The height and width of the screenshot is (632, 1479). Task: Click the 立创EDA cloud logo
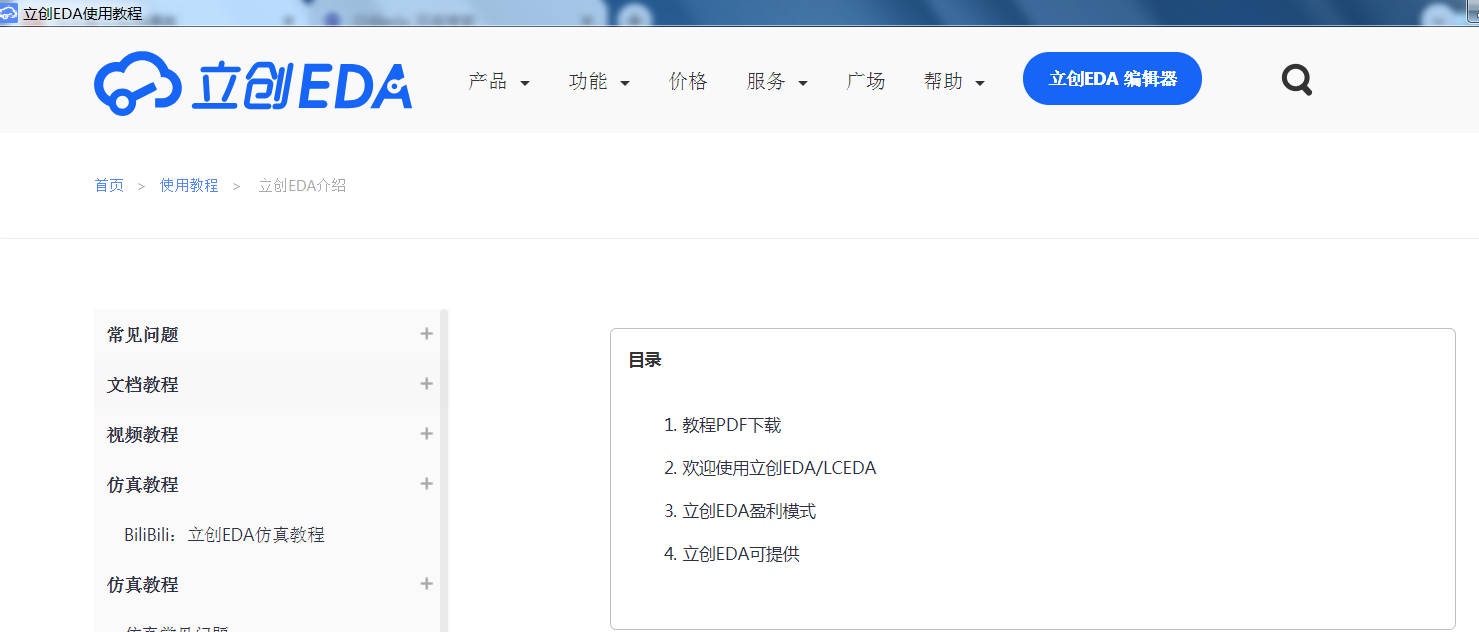click(253, 82)
